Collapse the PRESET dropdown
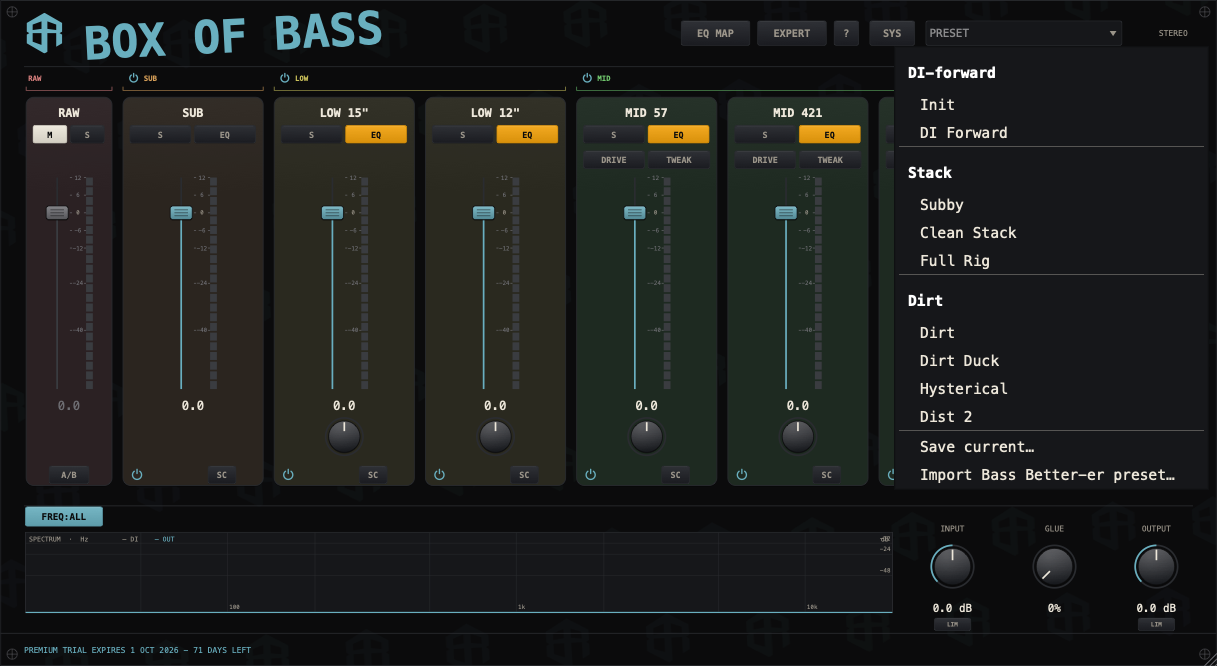The image size is (1217, 666). 1023,33
